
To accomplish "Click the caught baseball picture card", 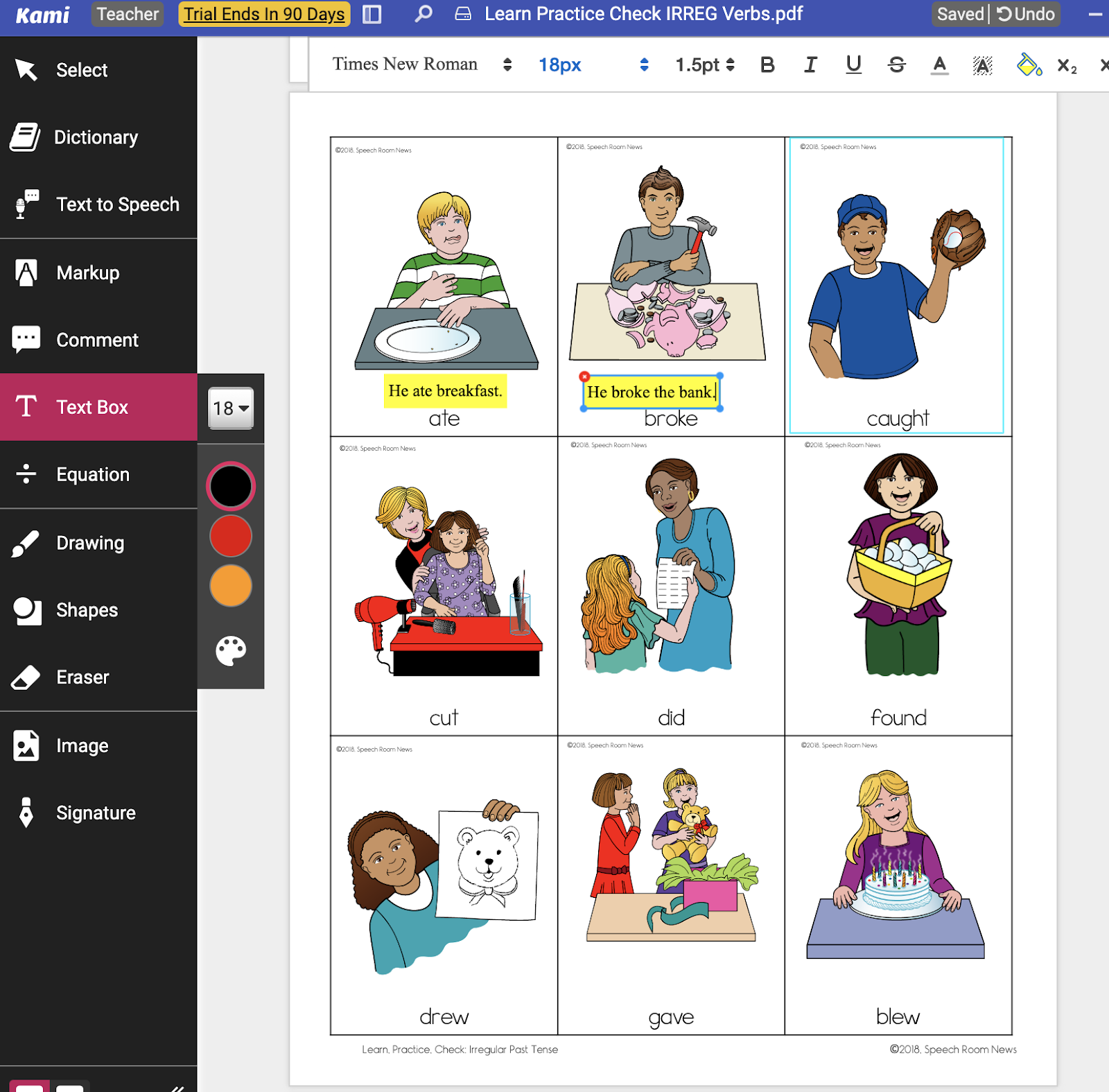I will 897,285.
